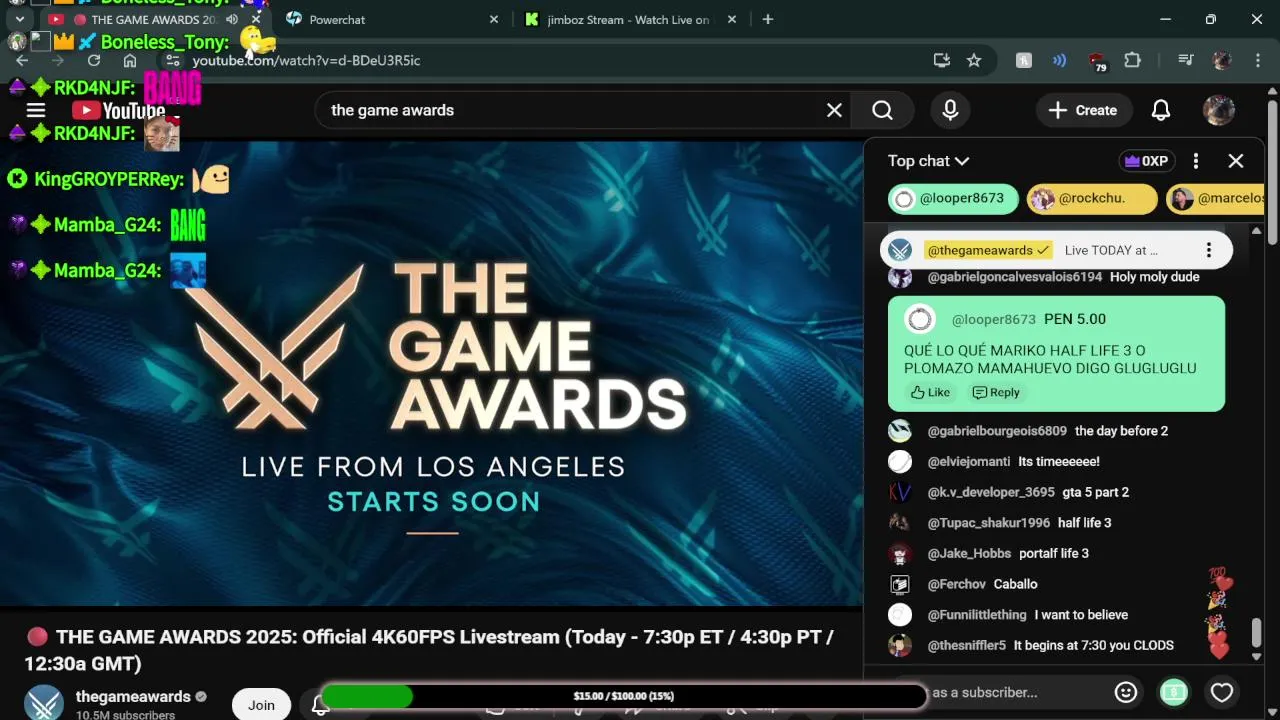Image resolution: width=1280 pixels, height=720 pixels.
Task: Open YouTube account avatar menu
Action: 1219,110
